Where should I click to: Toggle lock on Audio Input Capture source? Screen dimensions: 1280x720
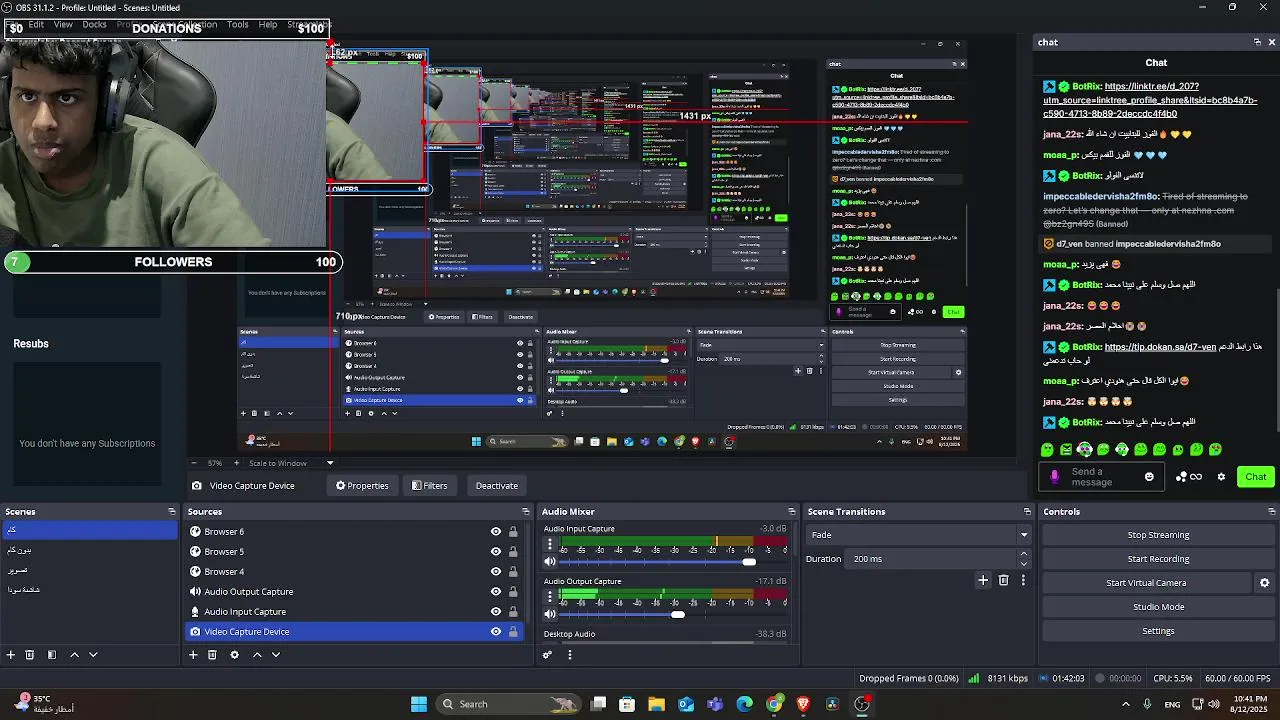pos(514,612)
